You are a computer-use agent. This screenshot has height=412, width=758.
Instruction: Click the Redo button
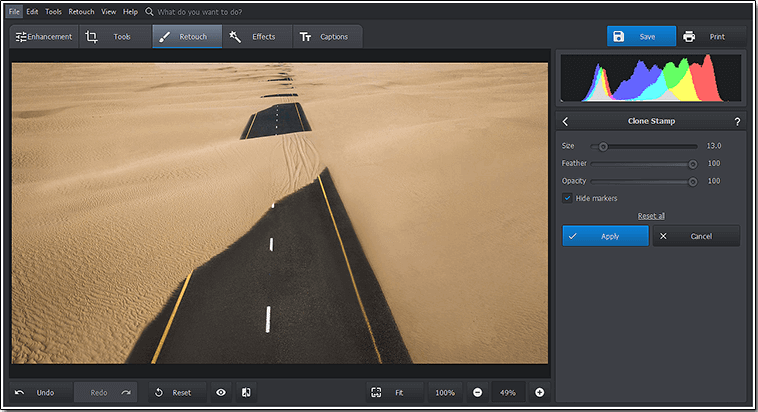[x=105, y=393]
